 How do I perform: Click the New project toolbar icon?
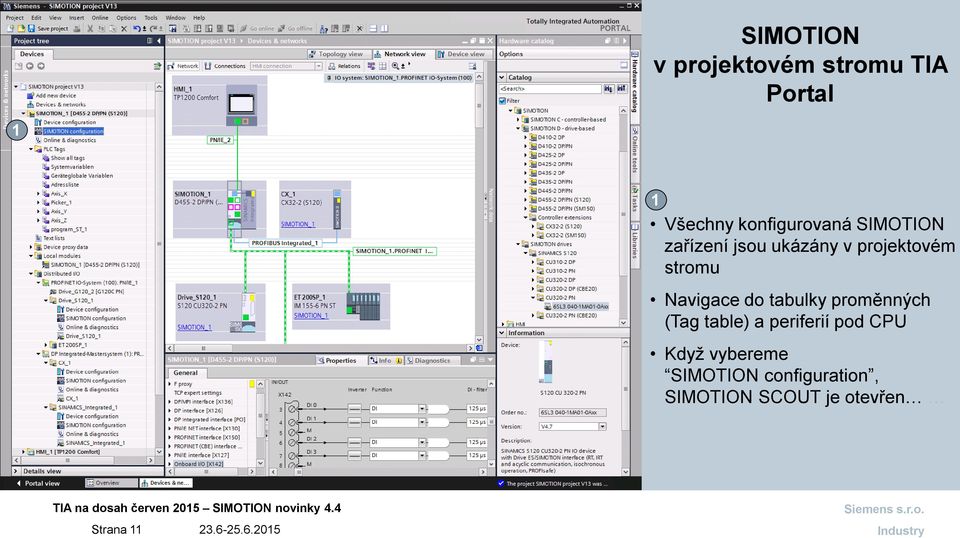10,28
